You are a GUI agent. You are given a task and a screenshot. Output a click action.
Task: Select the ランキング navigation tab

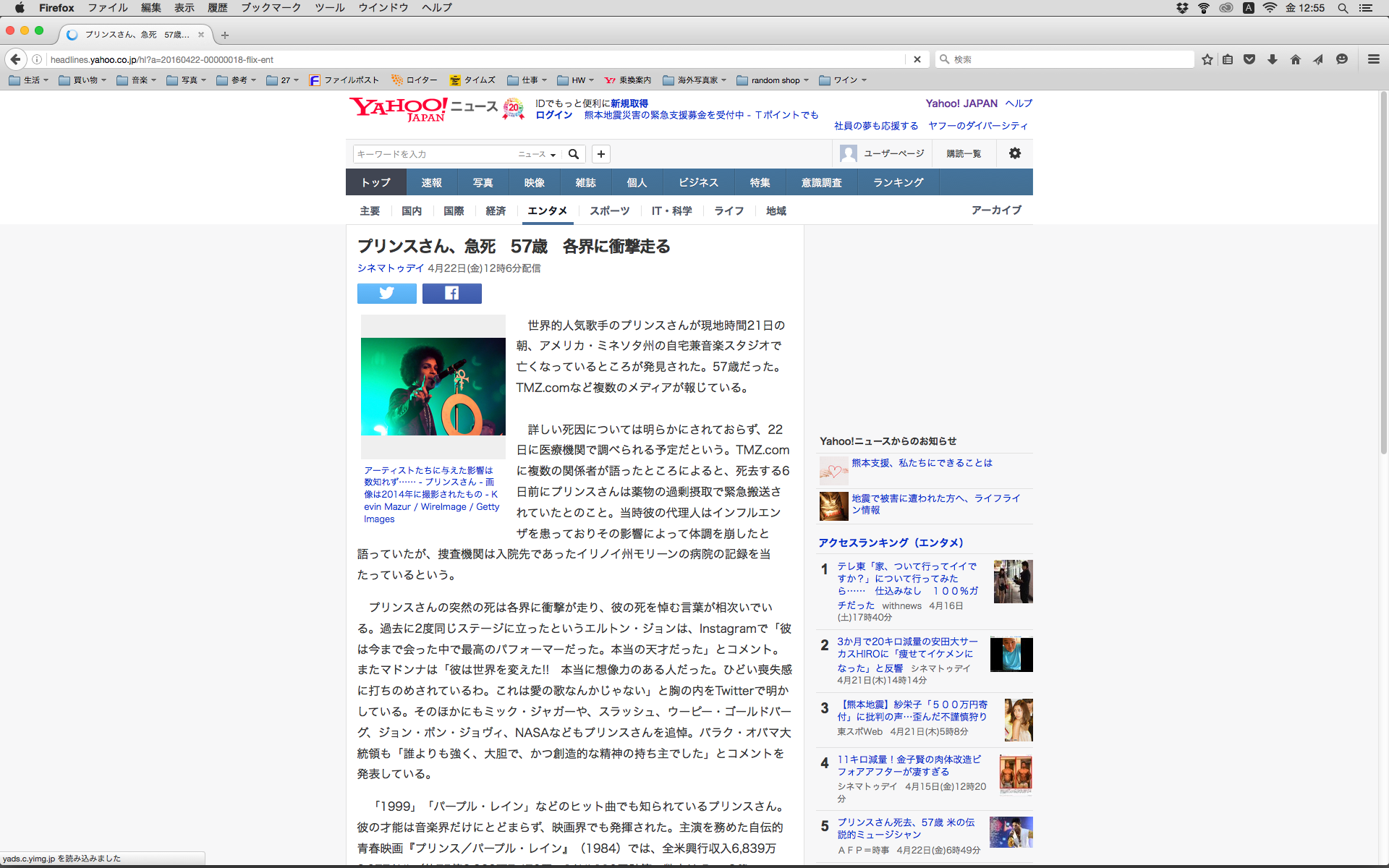(898, 182)
